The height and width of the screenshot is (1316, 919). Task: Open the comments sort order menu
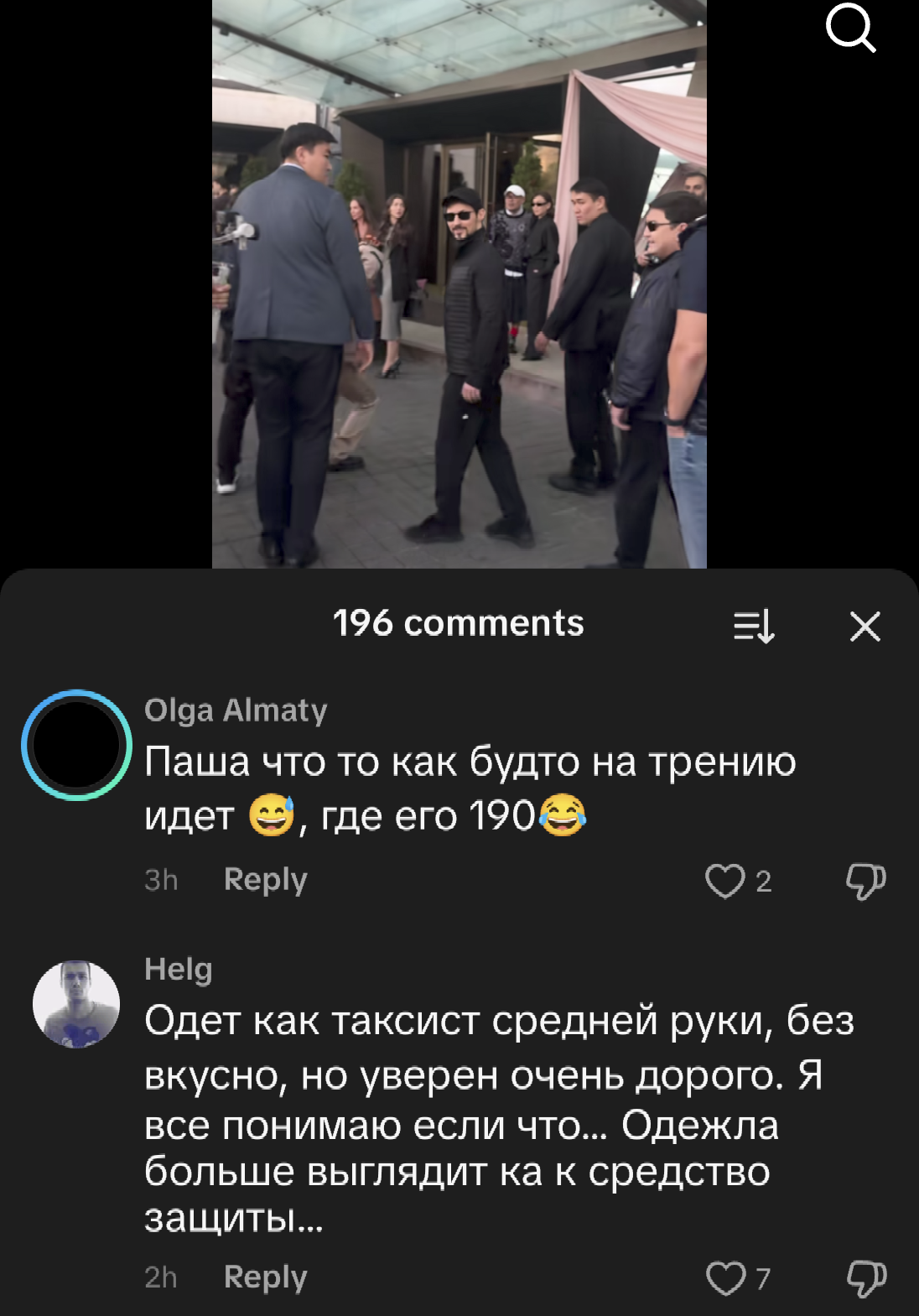click(754, 626)
